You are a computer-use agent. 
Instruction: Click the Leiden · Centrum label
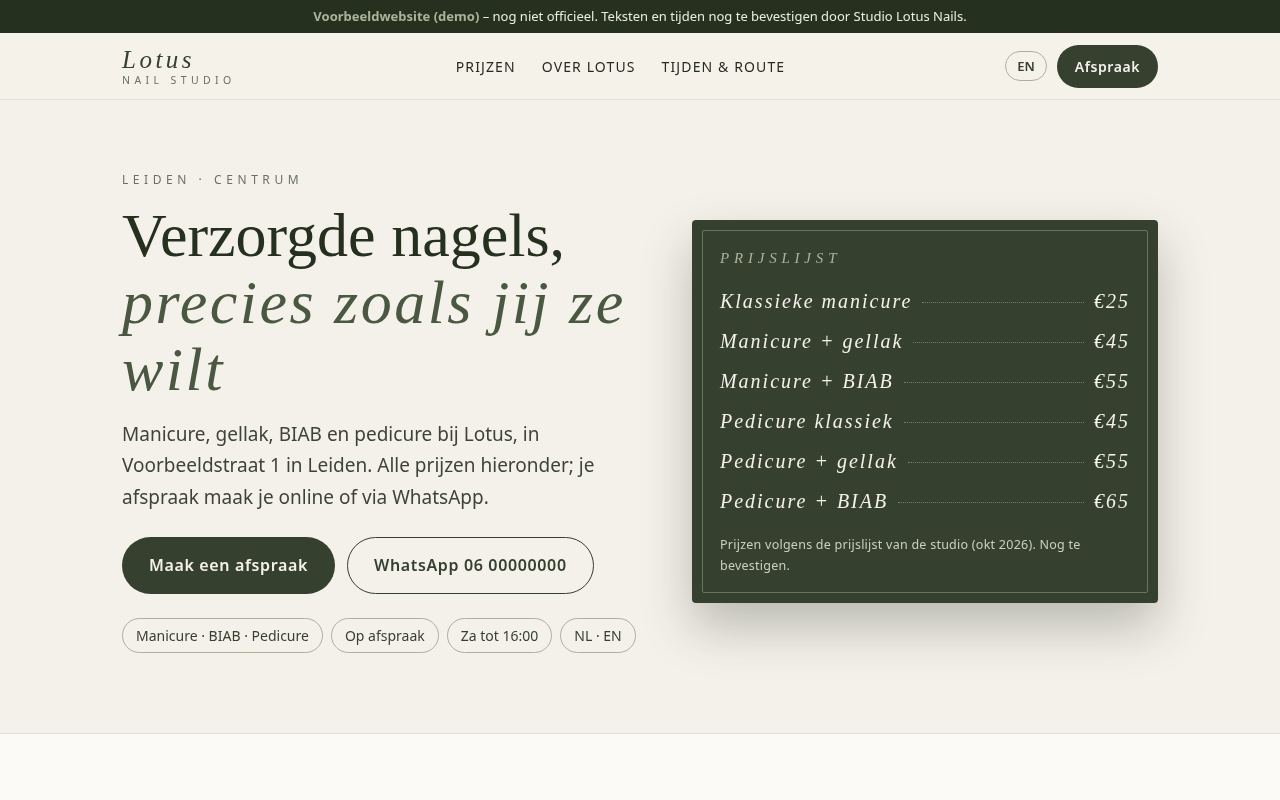(x=212, y=180)
